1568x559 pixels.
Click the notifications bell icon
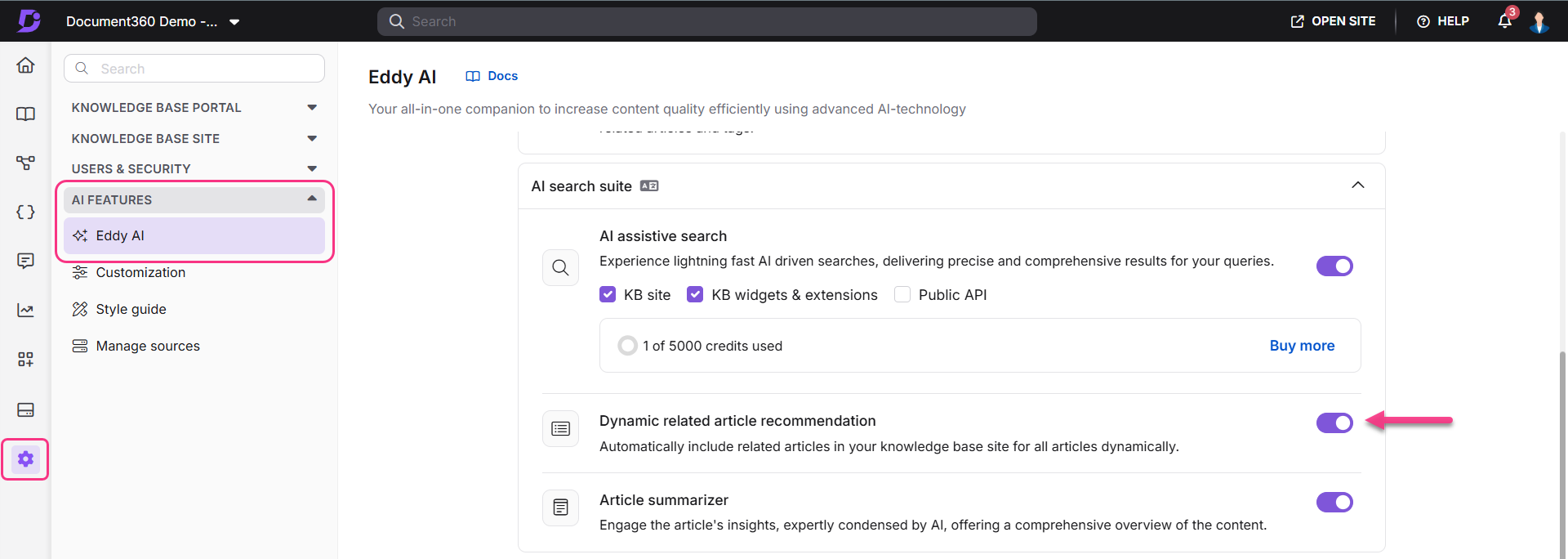tap(1505, 21)
